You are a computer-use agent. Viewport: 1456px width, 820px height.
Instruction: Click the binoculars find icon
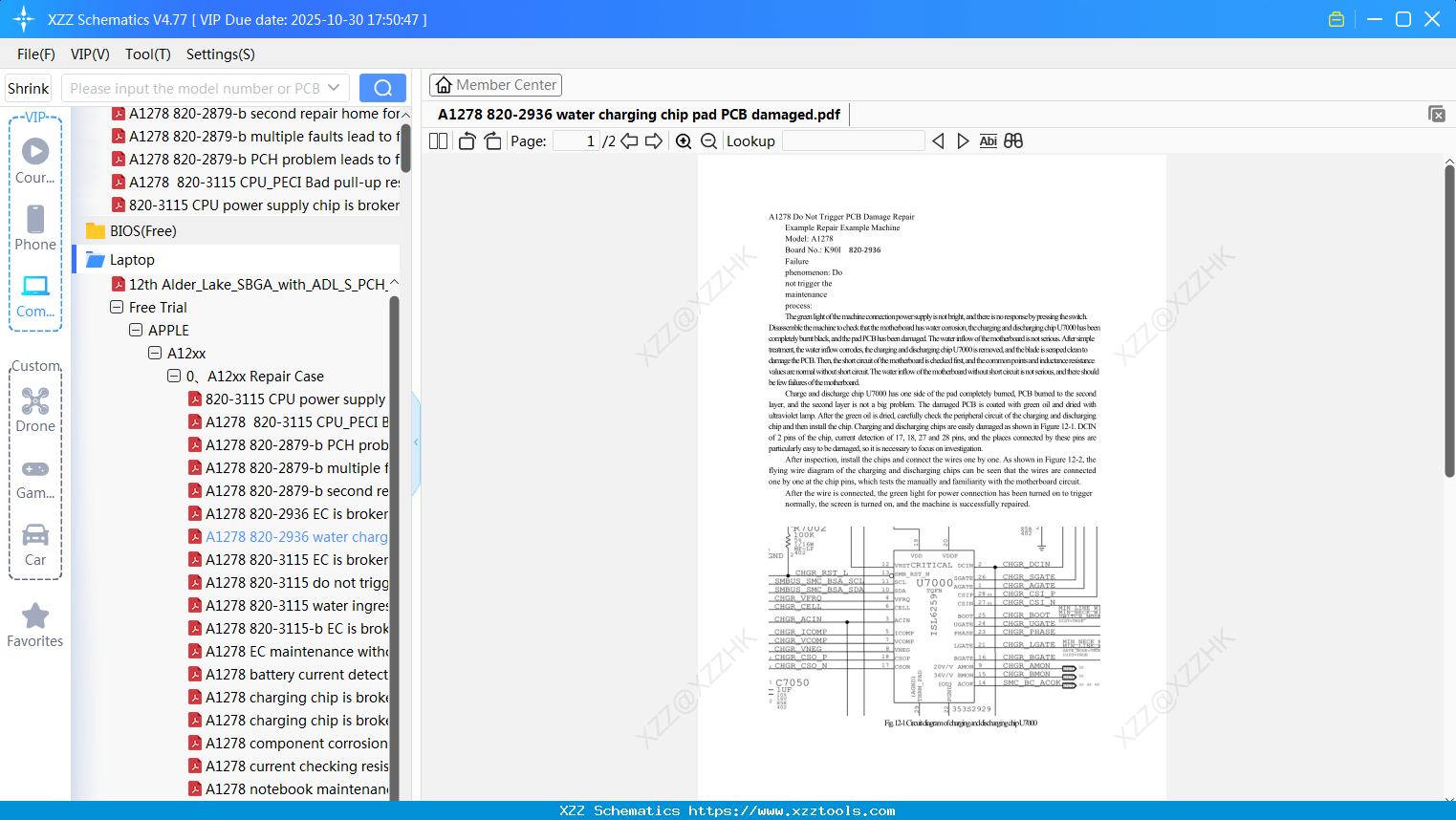click(1013, 141)
